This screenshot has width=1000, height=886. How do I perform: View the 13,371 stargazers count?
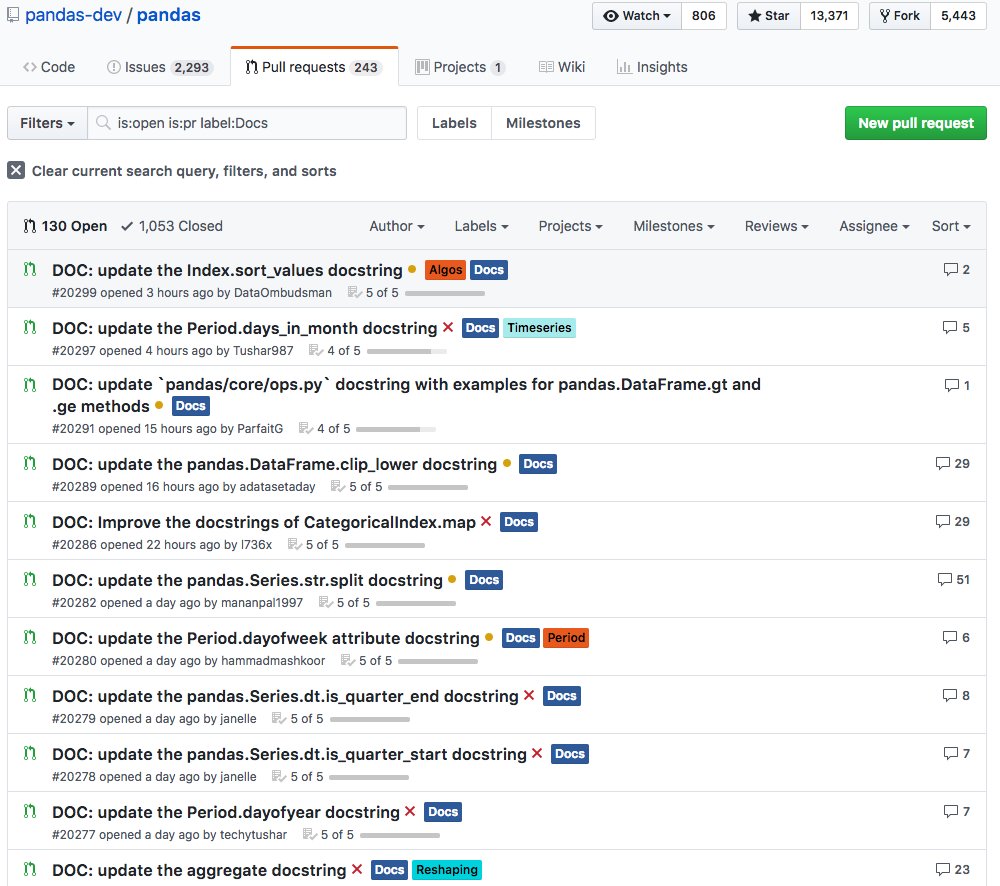point(829,16)
